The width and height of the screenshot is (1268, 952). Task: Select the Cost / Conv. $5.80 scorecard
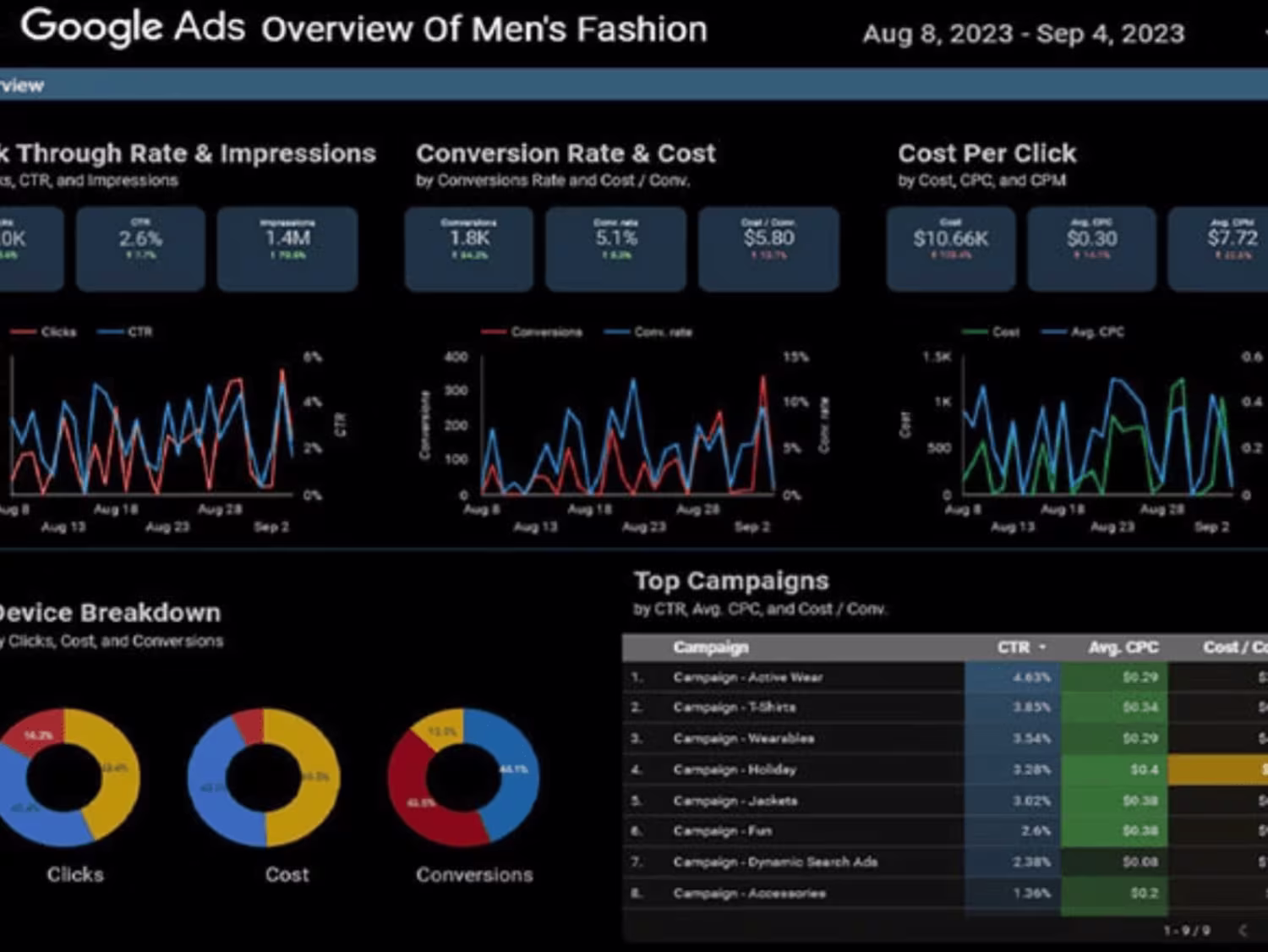point(768,249)
